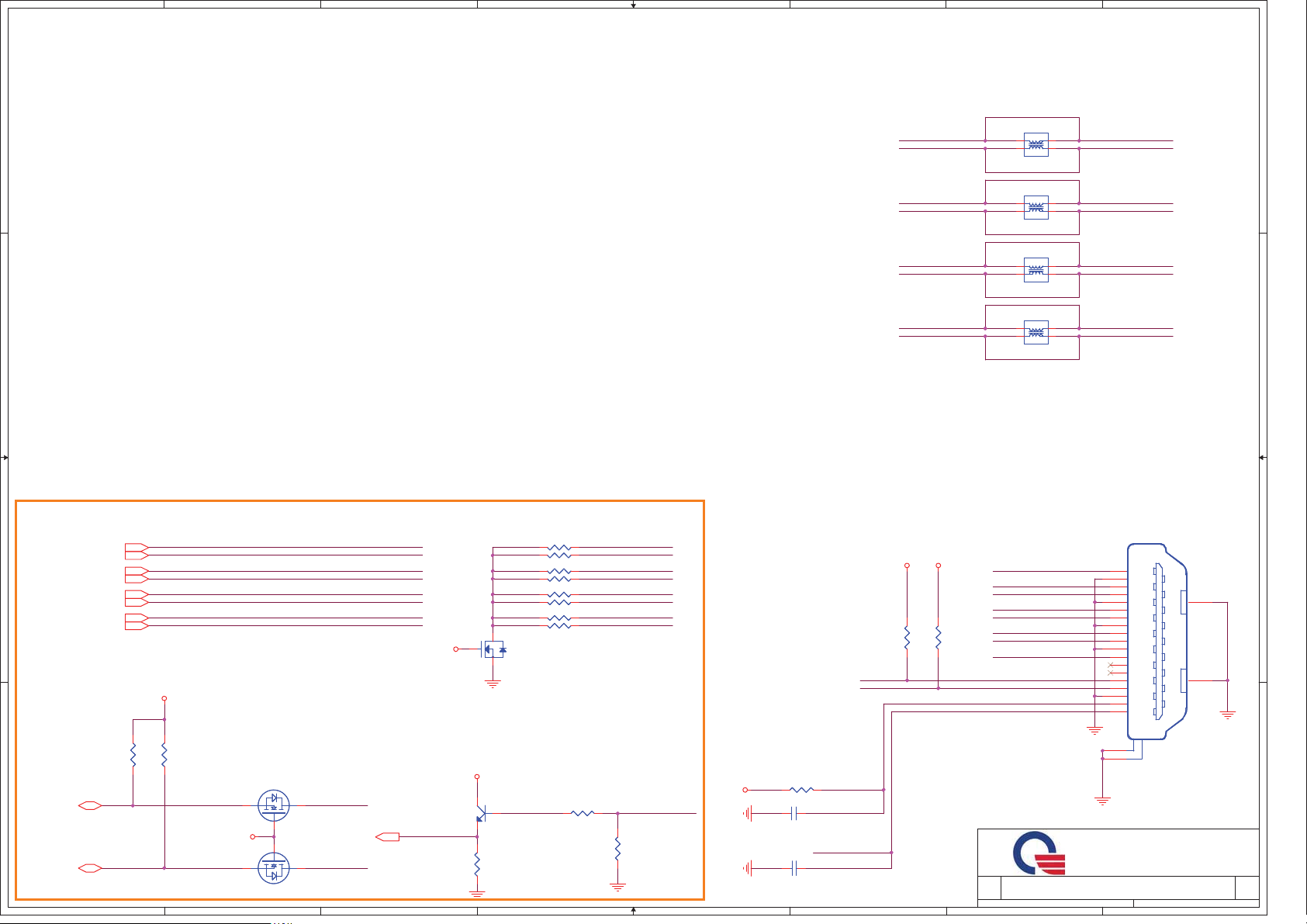Select the lower circular MOSFET symbol
The height and width of the screenshot is (924, 1307).
click(x=273, y=867)
